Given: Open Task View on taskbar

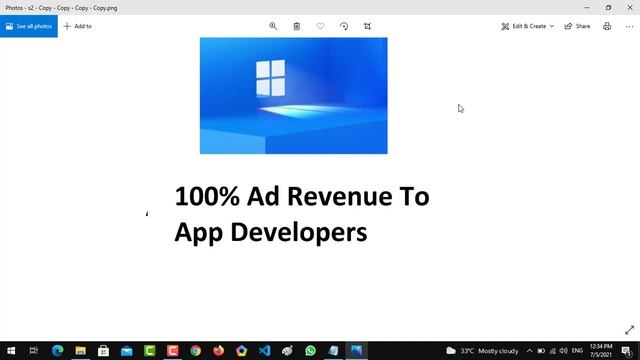Looking at the screenshot, I should click(x=34, y=351).
